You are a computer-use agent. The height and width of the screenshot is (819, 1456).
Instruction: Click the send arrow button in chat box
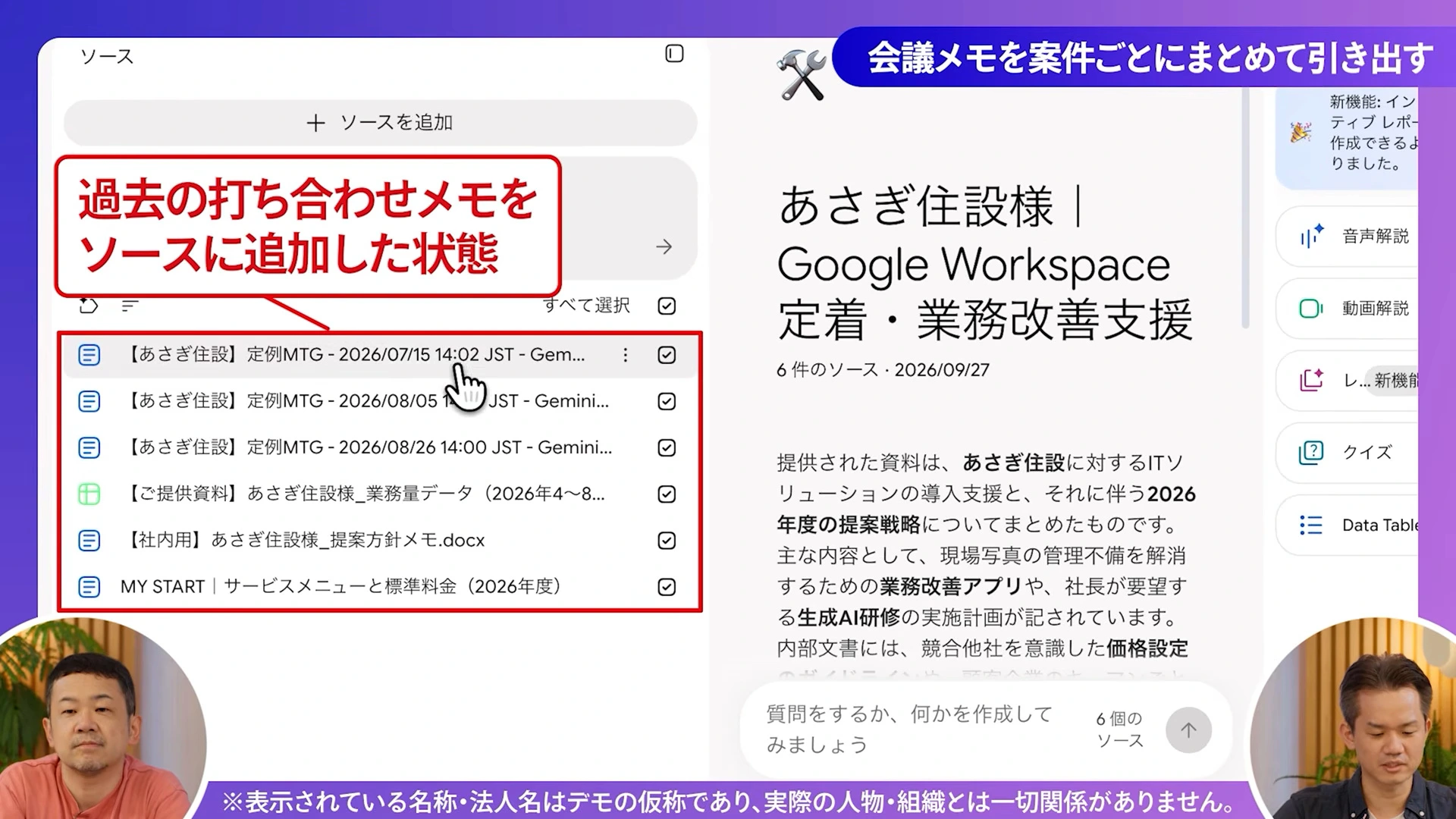1188,730
